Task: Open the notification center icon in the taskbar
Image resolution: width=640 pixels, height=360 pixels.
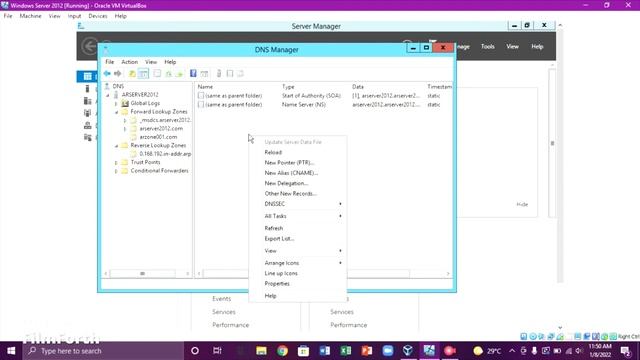Action: click(x=625, y=351)
